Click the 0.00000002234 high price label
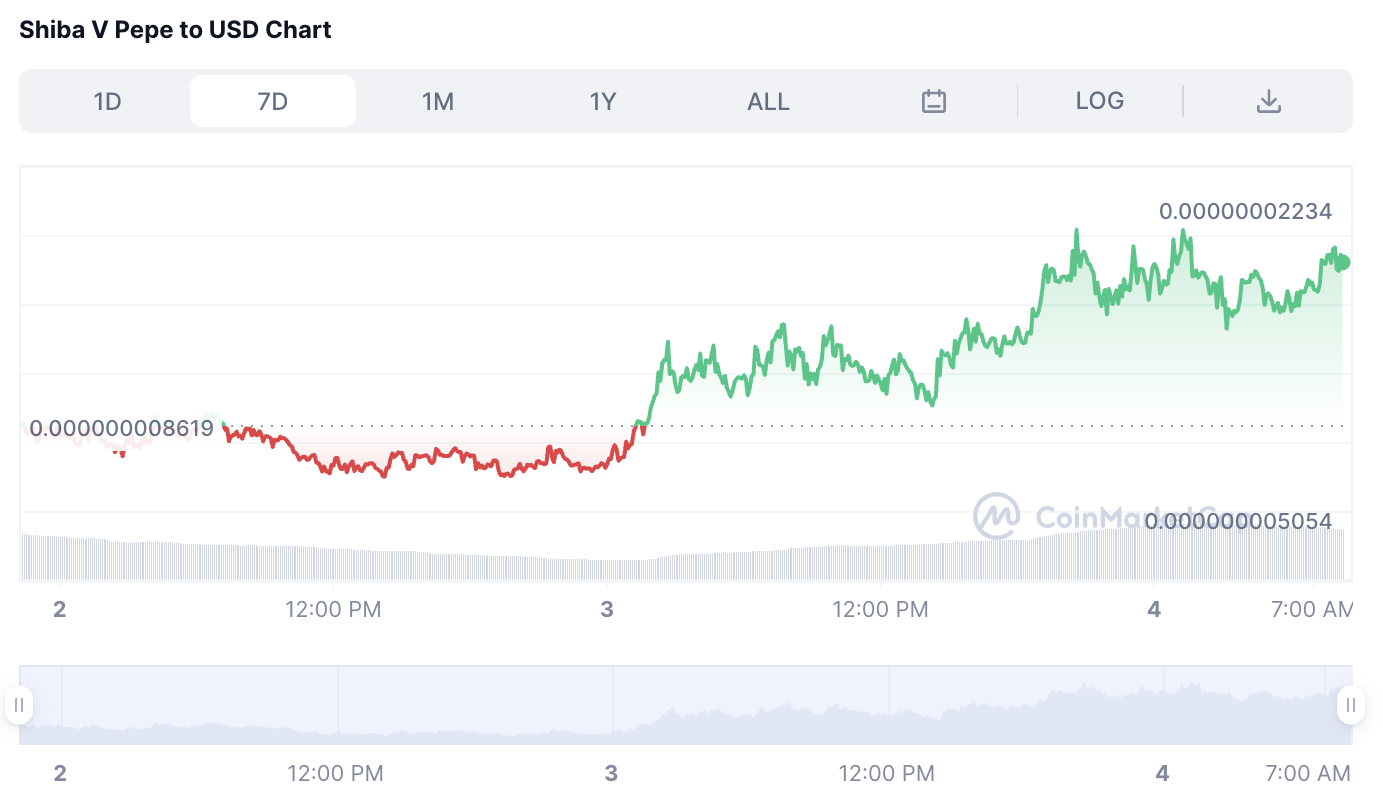The image size is (1383, 797). coord(1245,211)
